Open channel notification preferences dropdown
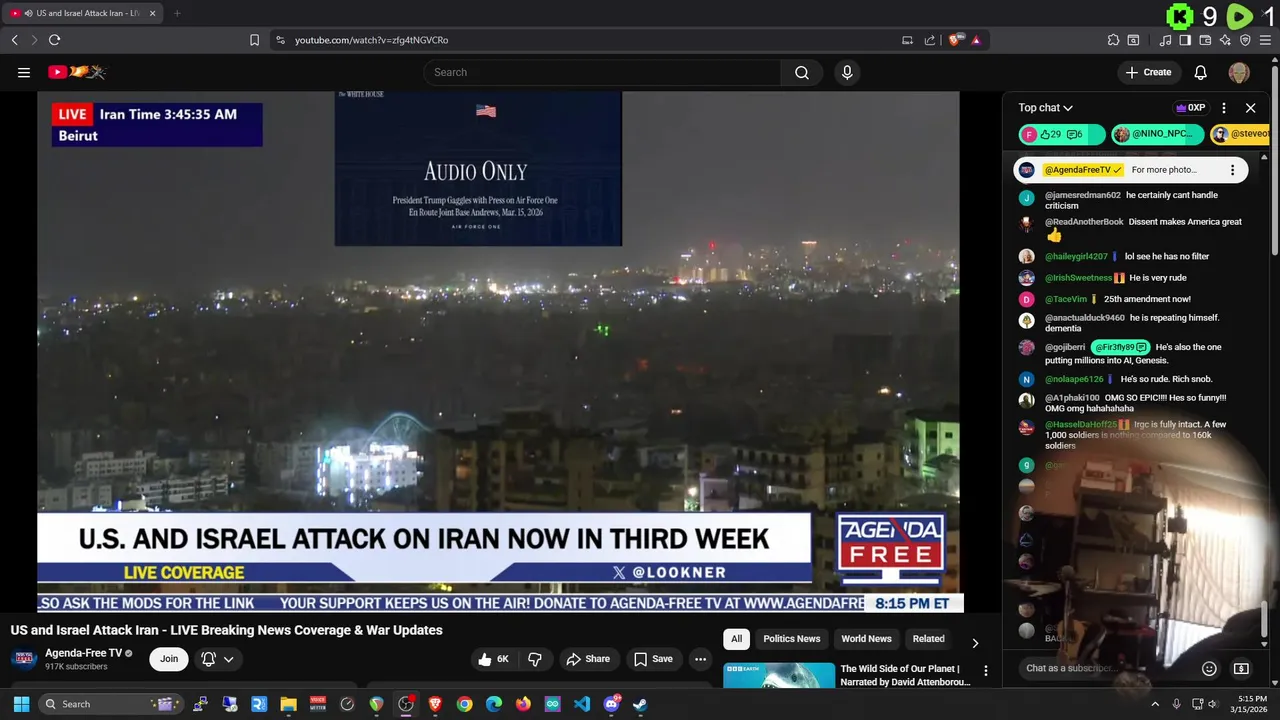Viewport: 1280px width, 720px height. 217,659
